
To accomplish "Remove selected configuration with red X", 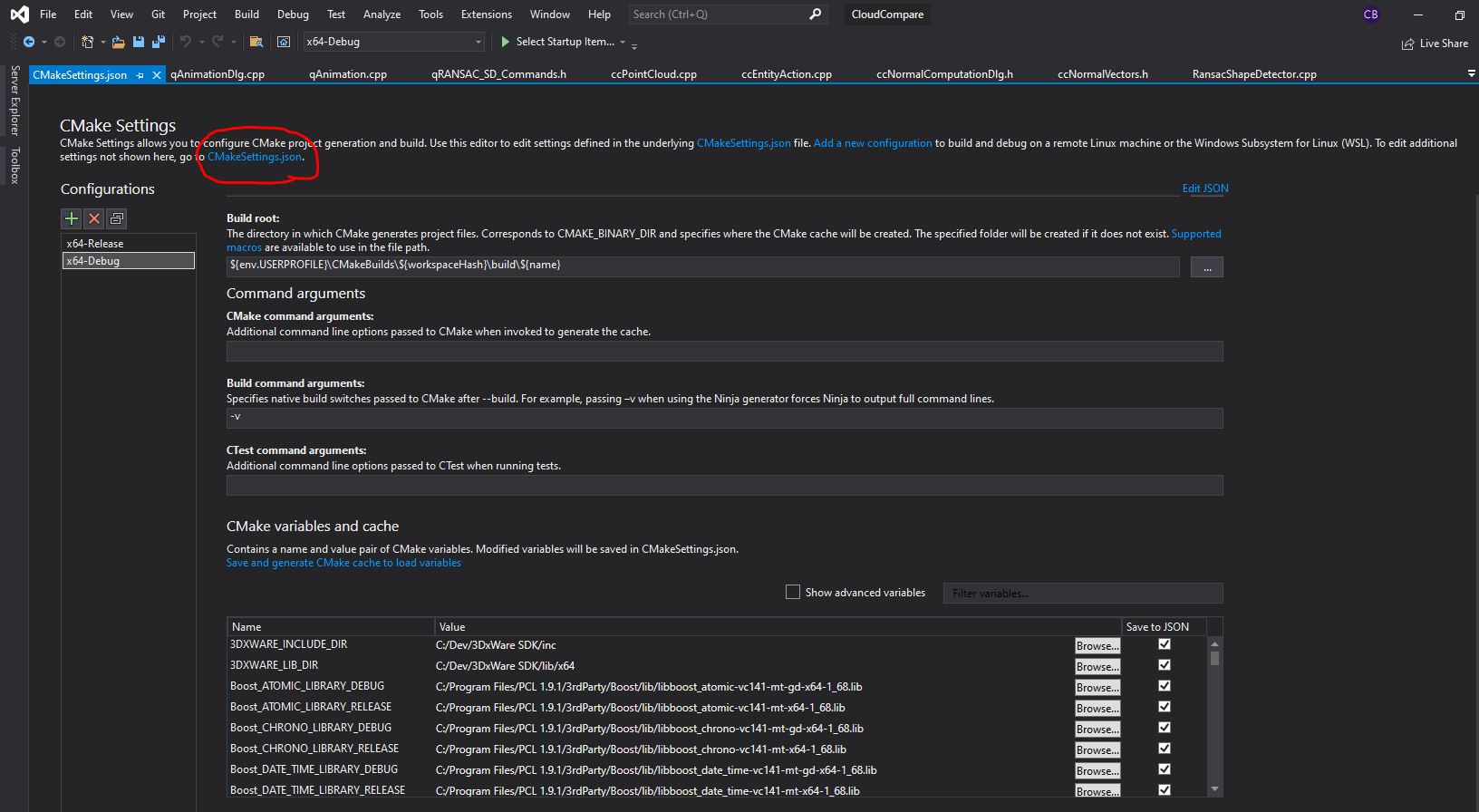I will coord(94,218).
